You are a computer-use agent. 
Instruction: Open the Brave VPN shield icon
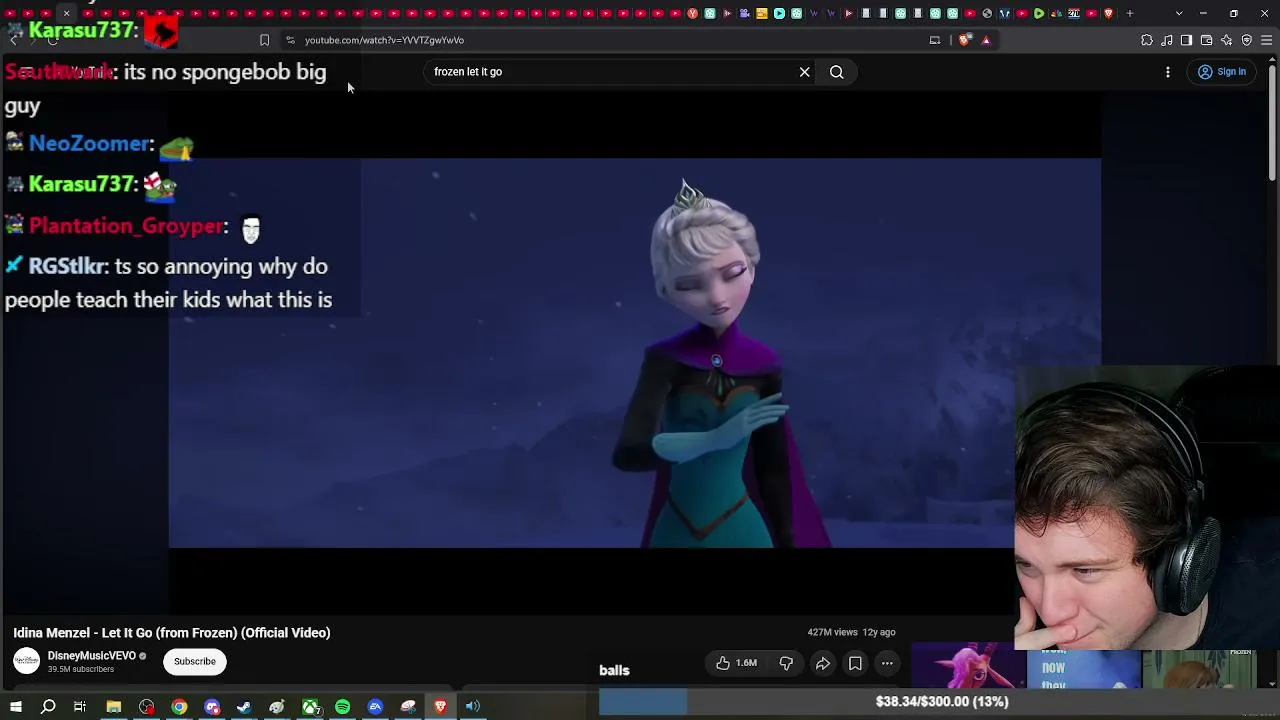click(1247, 40)
